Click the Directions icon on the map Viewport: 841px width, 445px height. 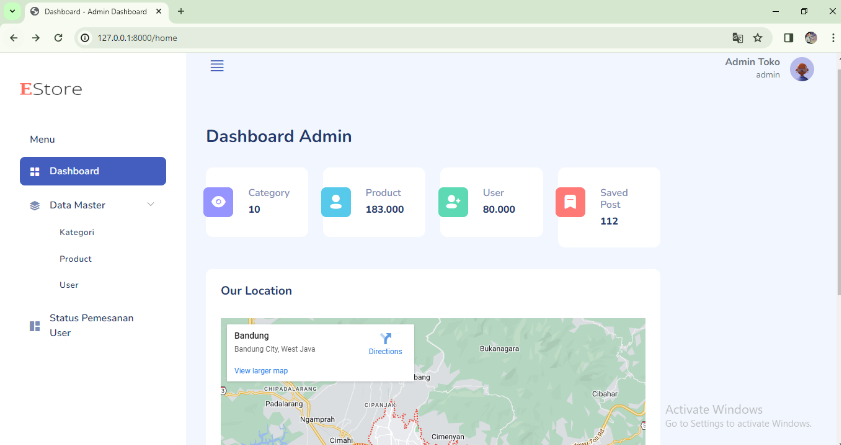pyautogui.click(x=385, y=339)
